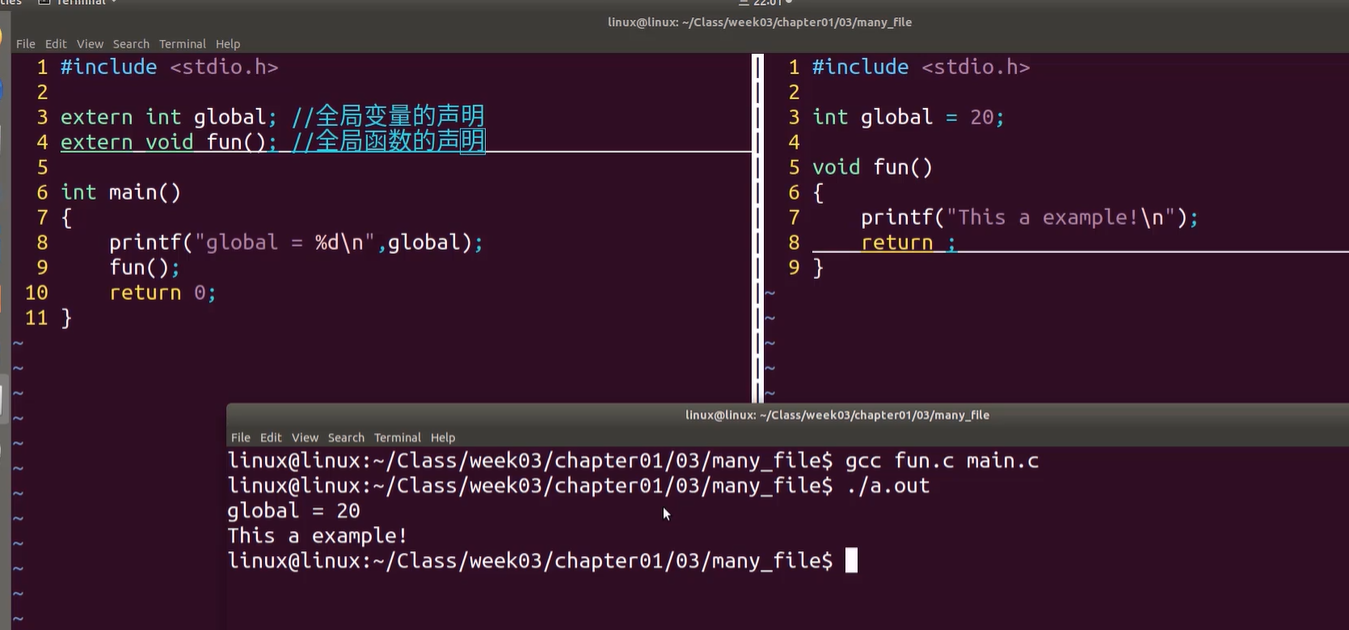The image size is (1349, 630).
Task: Click 'This a example!' output in terminal
Action: (318, 536)
